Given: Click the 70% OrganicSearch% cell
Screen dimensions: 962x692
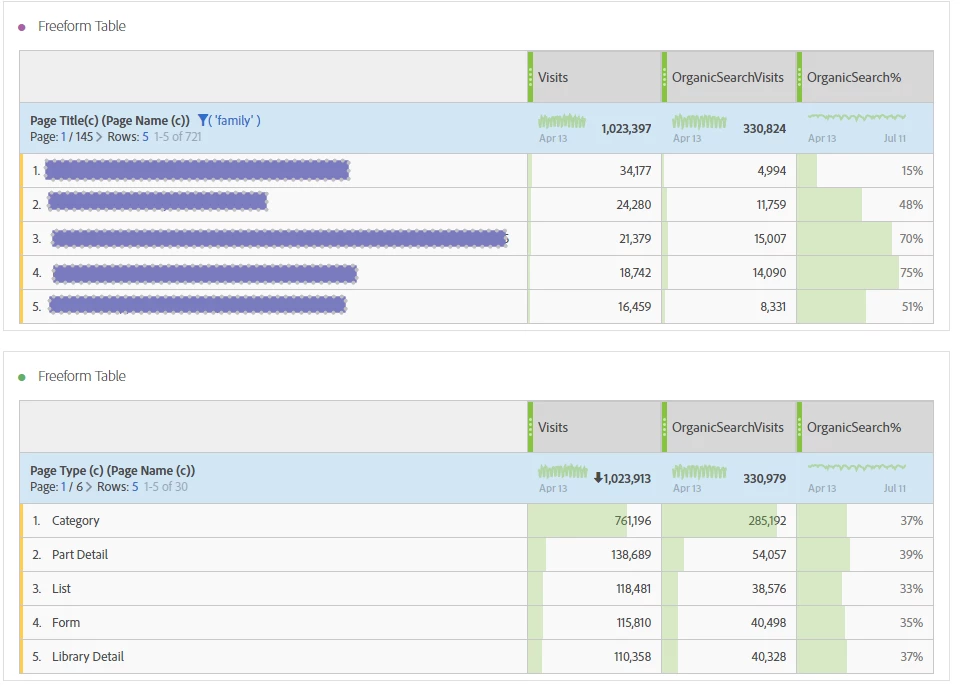Looking at the screenshot, I should [865, 239].
